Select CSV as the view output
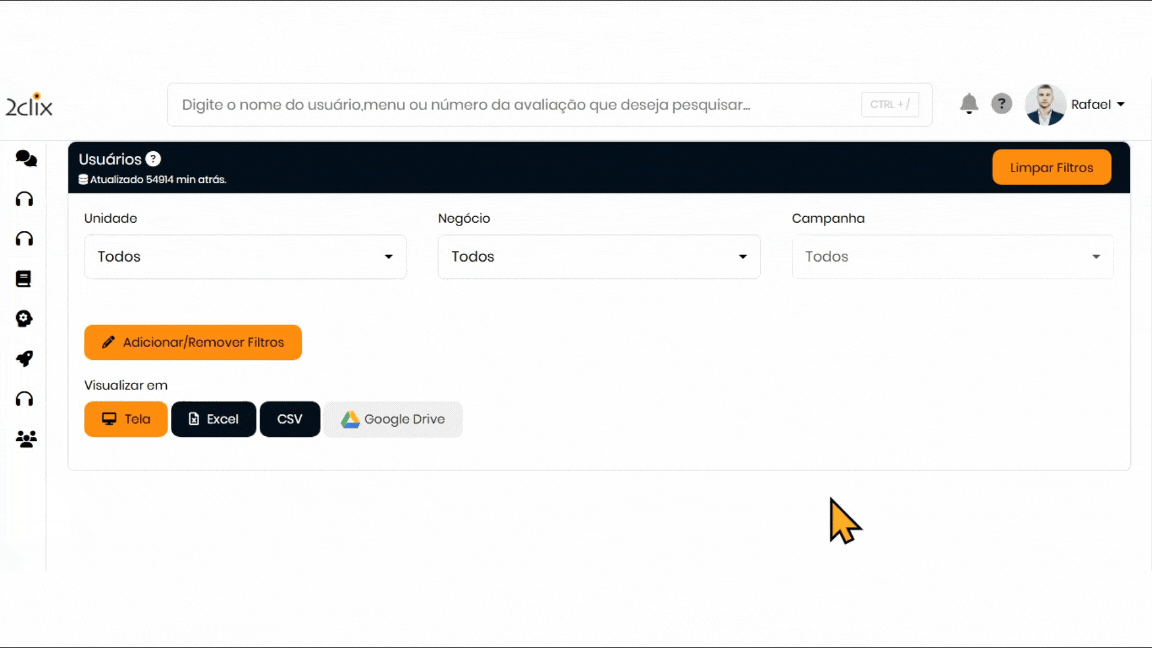Image resolution: width=1152 pixels, height=648 pixels. pyautogui.click(x=290, y=419)
